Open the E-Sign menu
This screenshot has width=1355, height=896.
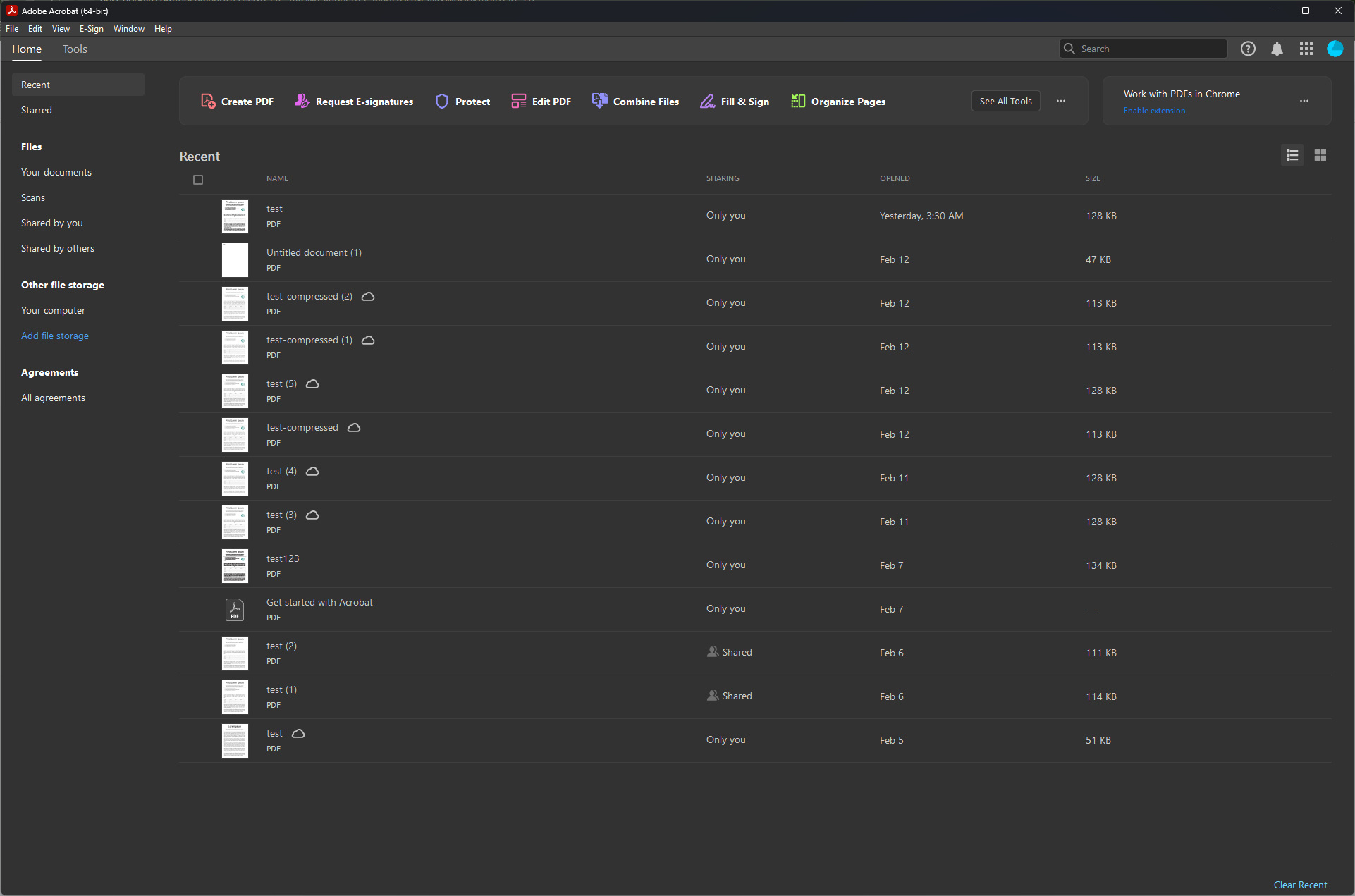tap(91, 29)
